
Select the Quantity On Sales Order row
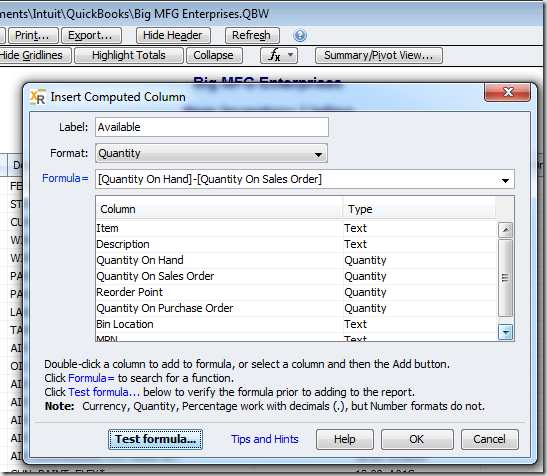pos(296,276)
